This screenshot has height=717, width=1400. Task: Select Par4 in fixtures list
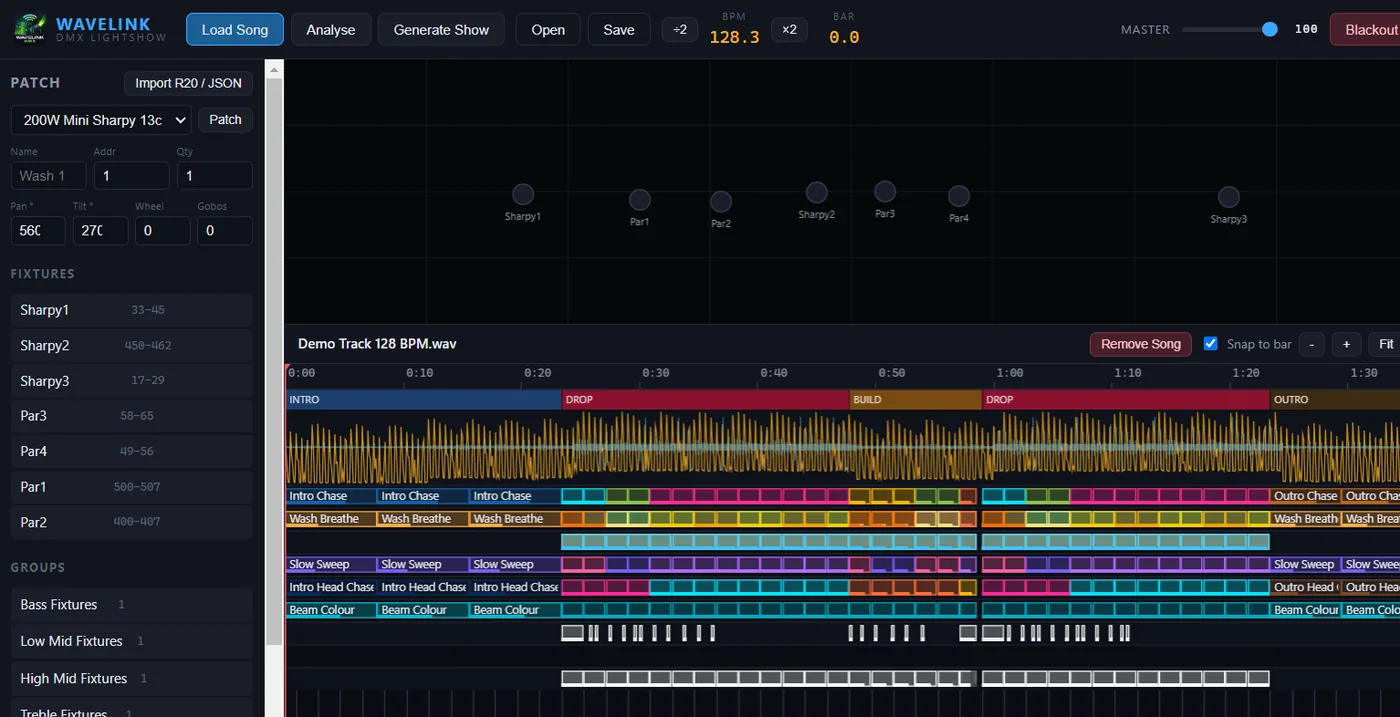(131, 451)
